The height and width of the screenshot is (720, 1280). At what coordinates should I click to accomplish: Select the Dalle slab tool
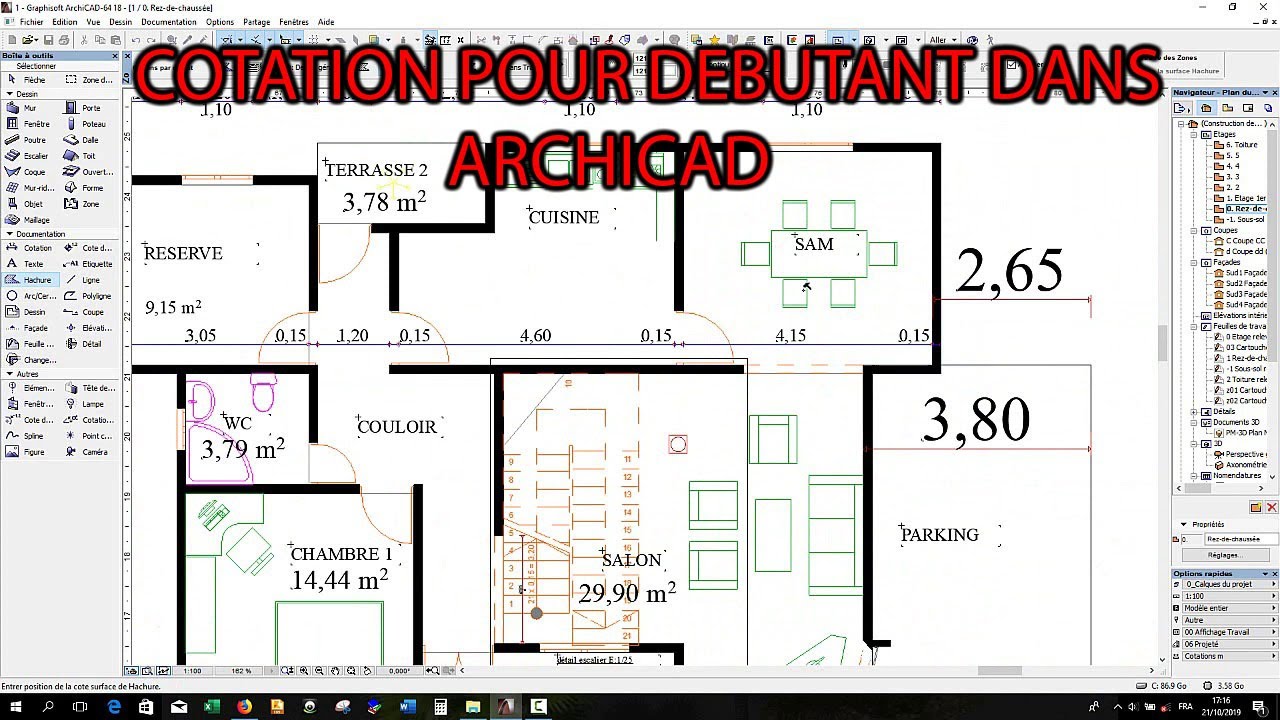click(91, 140)
